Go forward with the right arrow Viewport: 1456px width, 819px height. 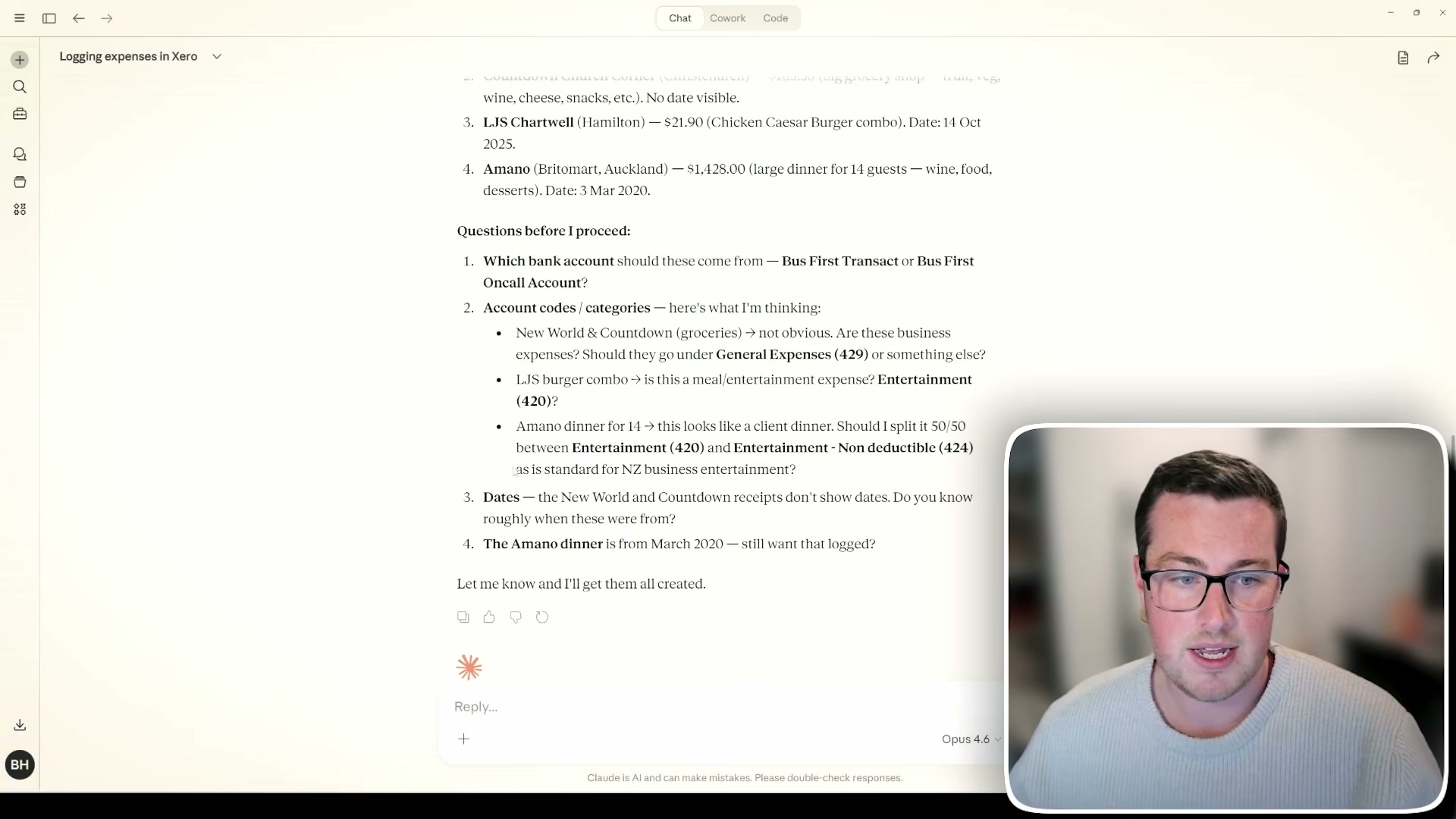click(107, 18)
